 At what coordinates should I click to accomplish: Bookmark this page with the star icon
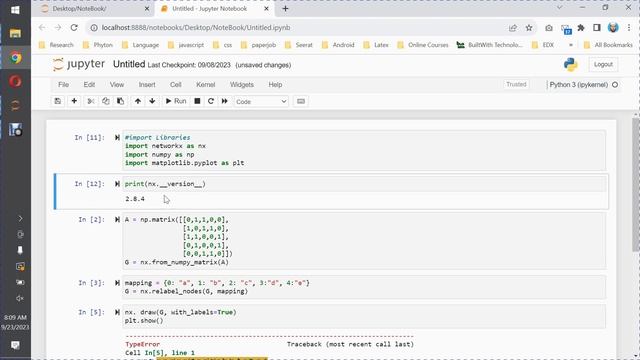click(529, 28)
